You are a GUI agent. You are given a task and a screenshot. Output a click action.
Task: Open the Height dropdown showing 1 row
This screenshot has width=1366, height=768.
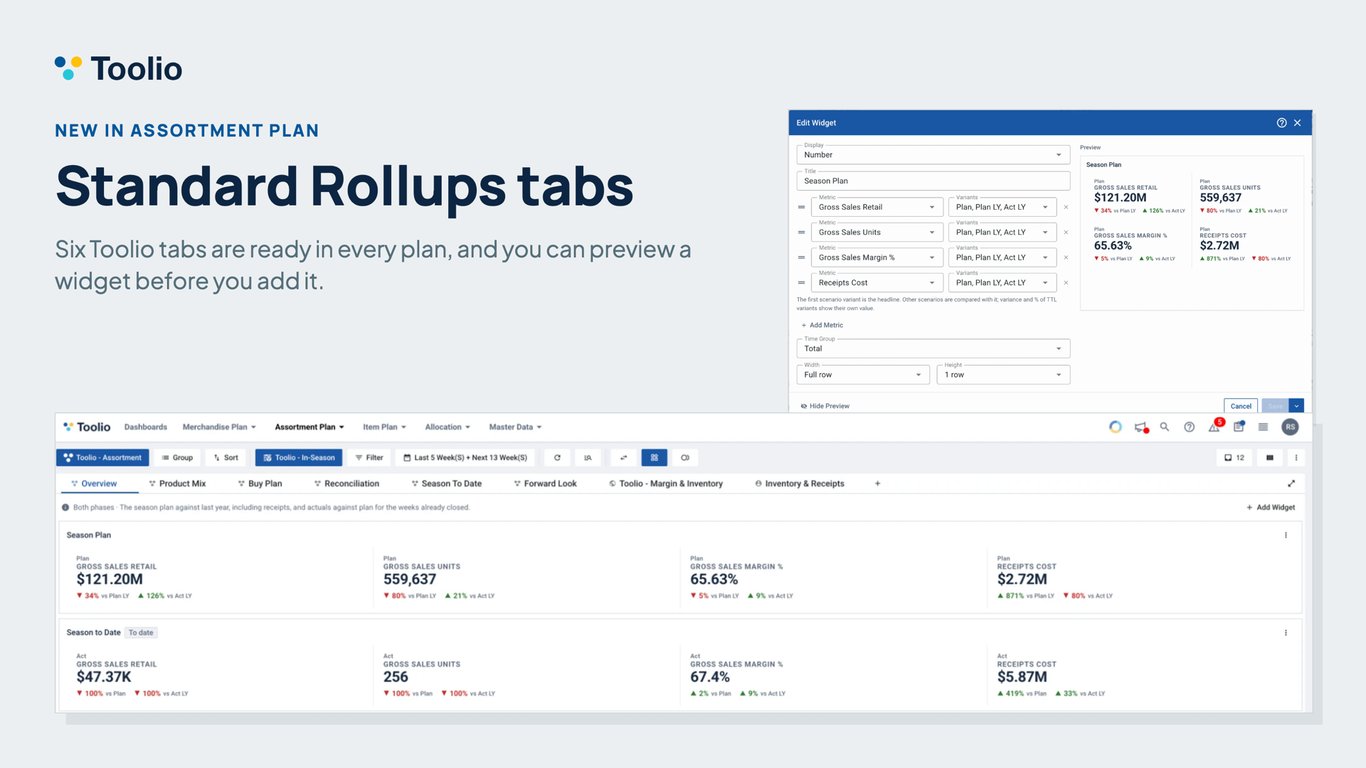[x=1003, y=374]
